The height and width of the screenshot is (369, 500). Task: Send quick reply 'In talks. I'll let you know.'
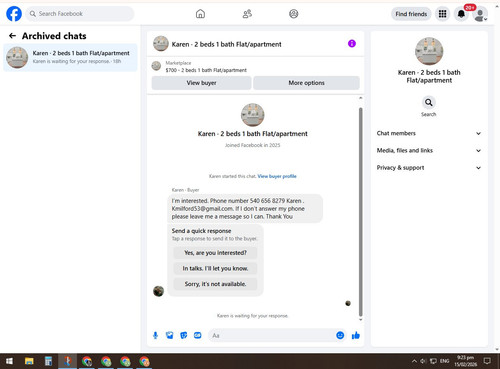(215, 268)
